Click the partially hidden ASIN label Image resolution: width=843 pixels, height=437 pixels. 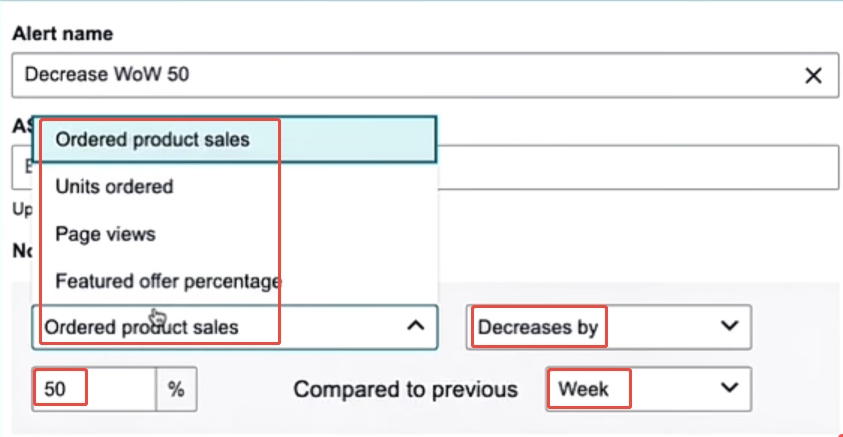tap(22, 126)
